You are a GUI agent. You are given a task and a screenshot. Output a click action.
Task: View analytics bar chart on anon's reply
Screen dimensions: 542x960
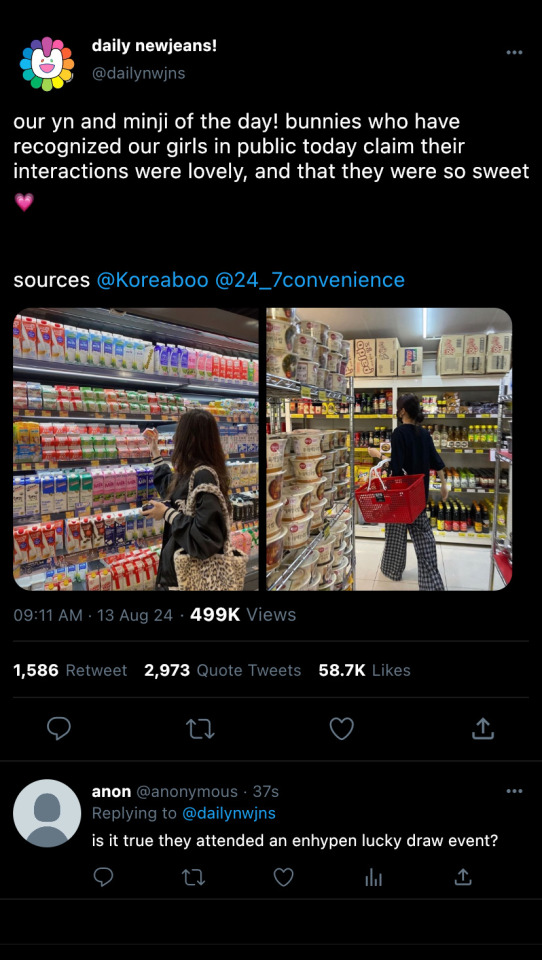373,879
